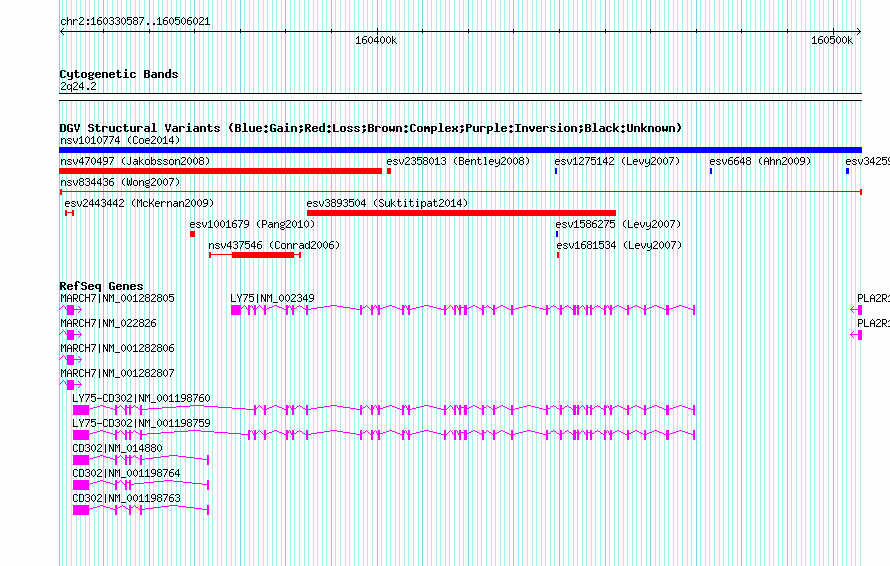This screenshot has height=566, width=890.
Task: Select the nsv834436 (Wong2007) thin red line
Action: (460, 192)
